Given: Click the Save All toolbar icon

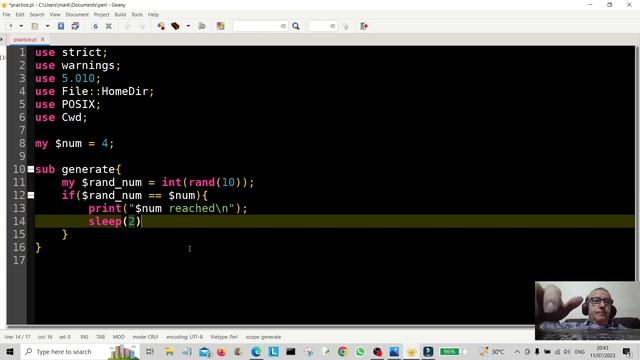Looking at the screenshot, I should pyautogui.click(x=75, y=26).
